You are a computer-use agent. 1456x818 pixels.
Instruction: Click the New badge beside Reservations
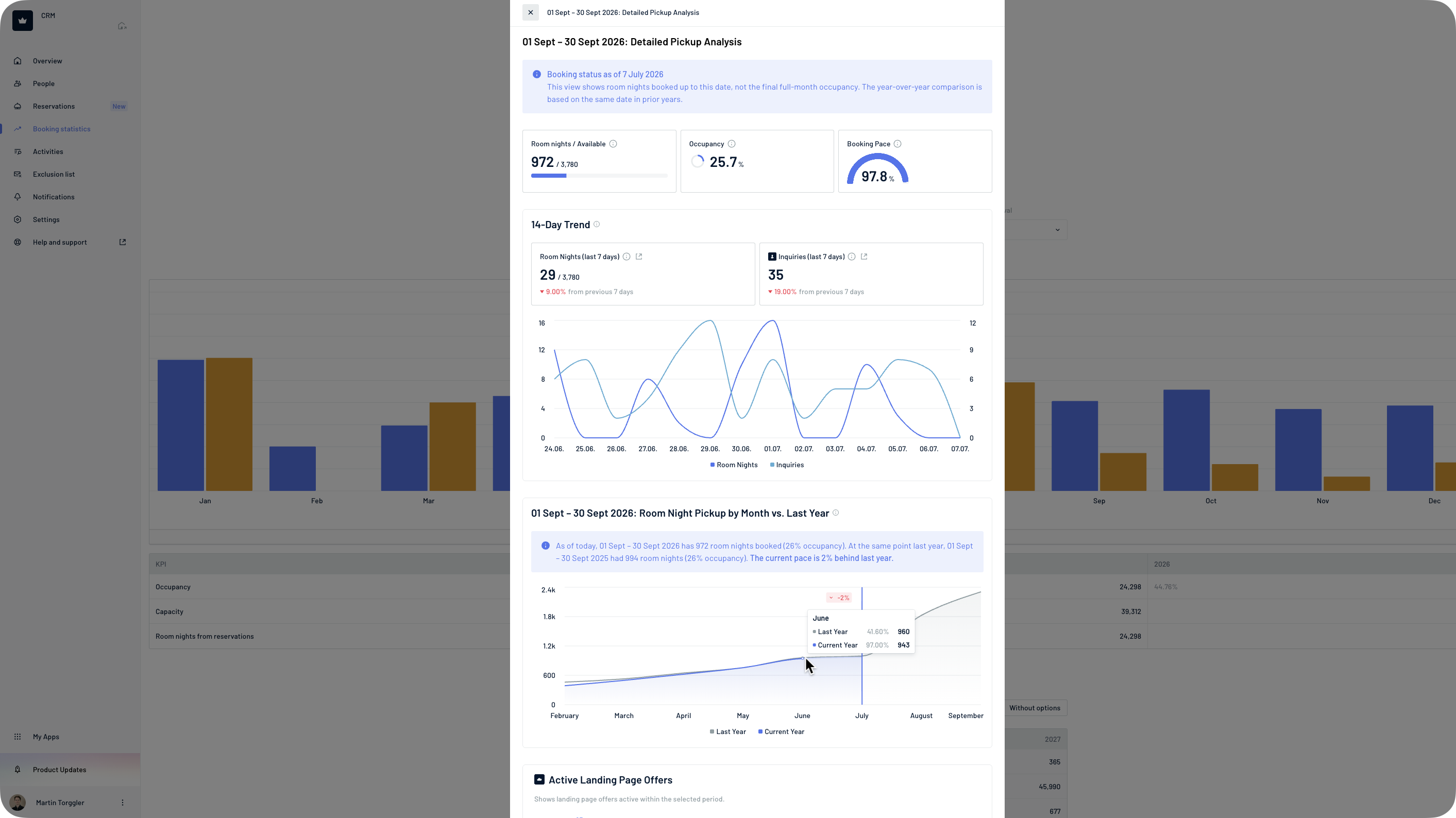(118, 106)
